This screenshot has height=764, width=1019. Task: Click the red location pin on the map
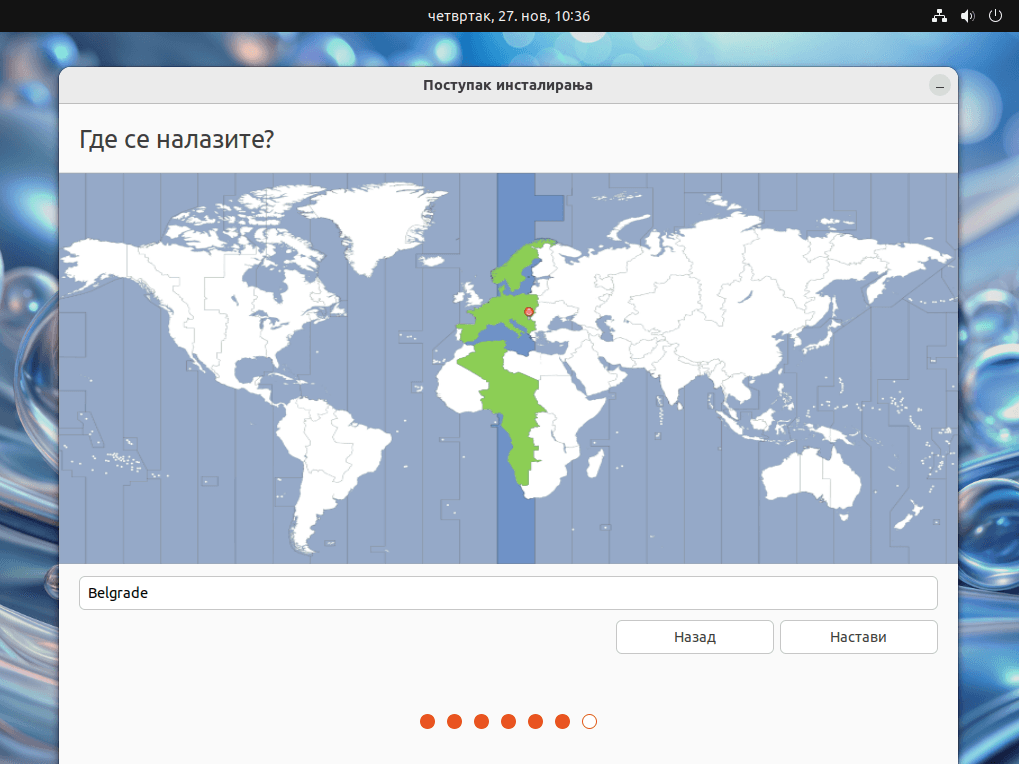click(x=529, y=312)
